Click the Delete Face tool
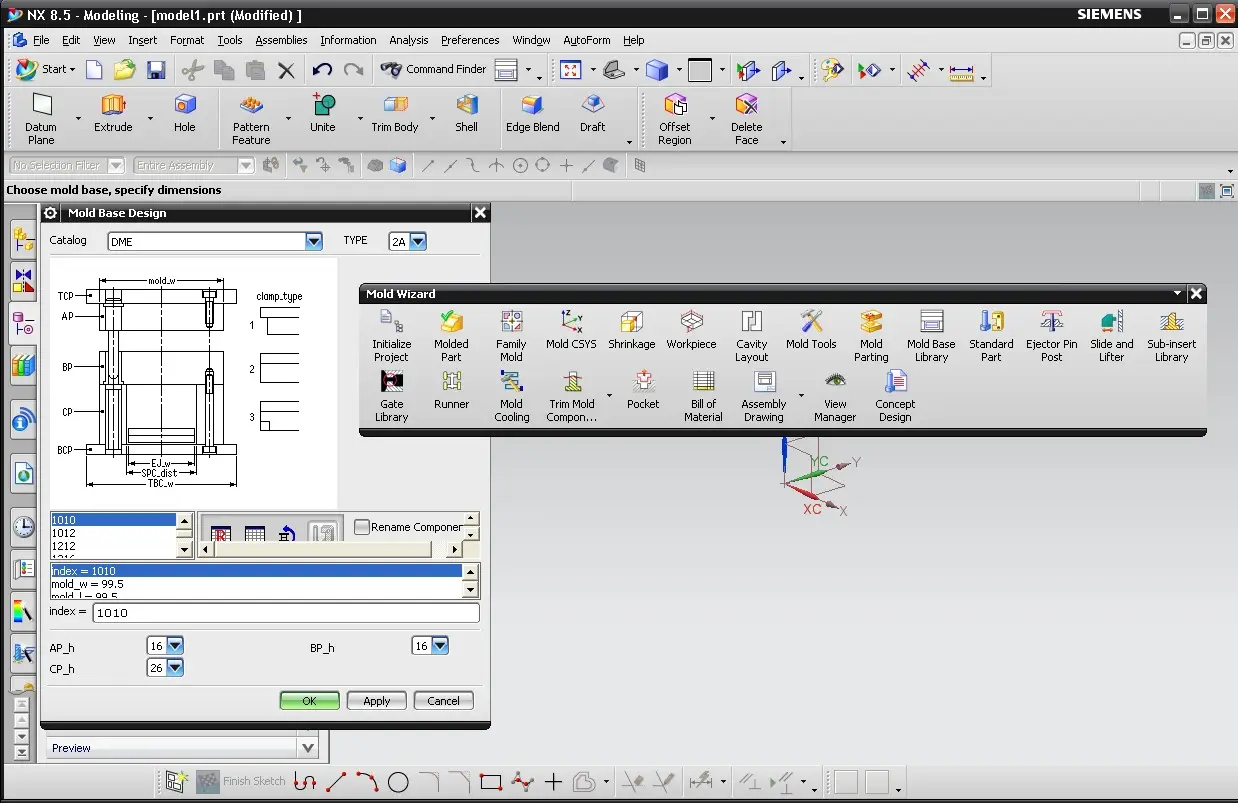Viewport: 1238px width, 803px height. pos(746,119)
